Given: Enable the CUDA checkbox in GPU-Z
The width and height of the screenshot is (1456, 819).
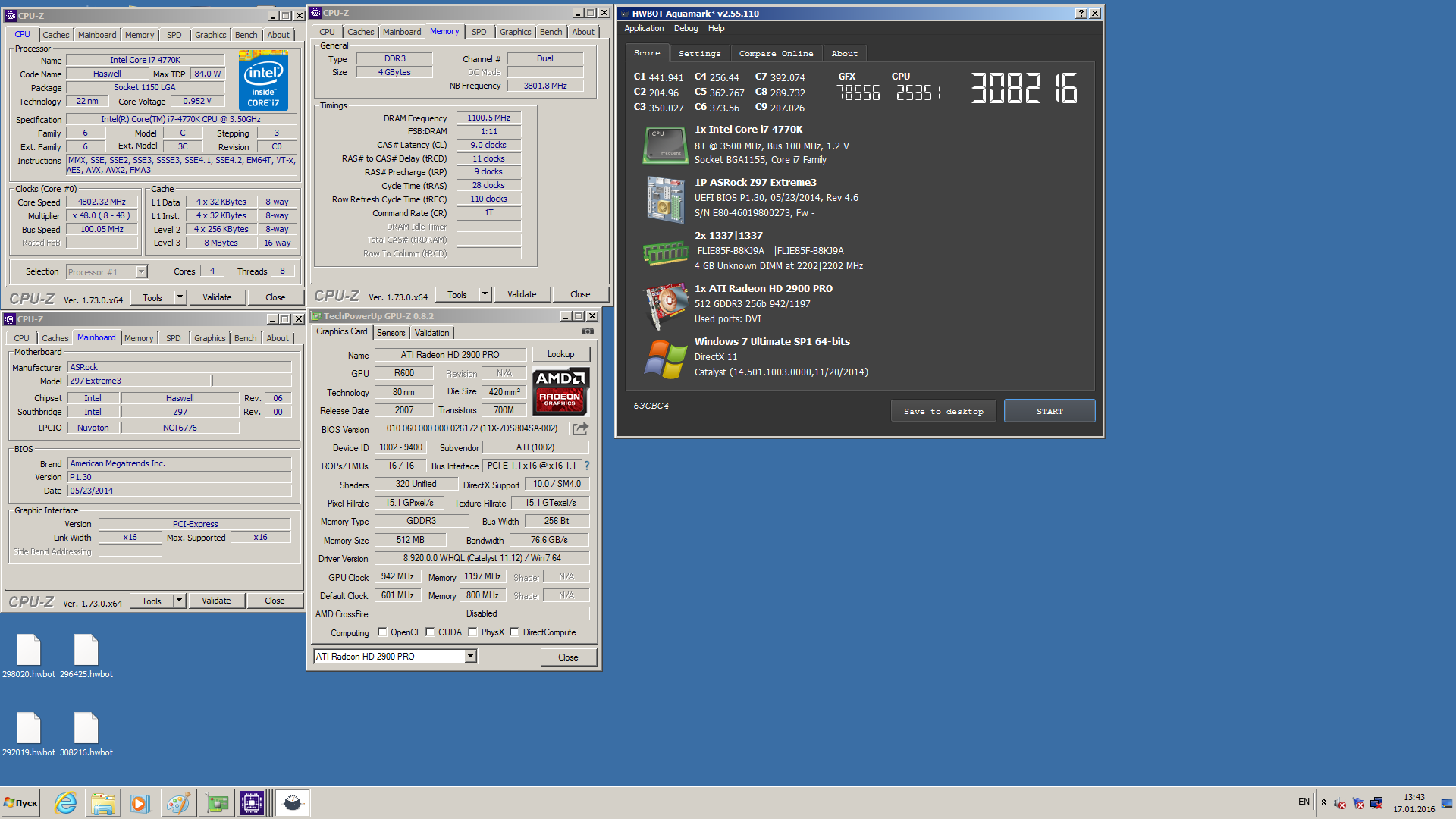Looking at the screenshot, I should point(430,632).
